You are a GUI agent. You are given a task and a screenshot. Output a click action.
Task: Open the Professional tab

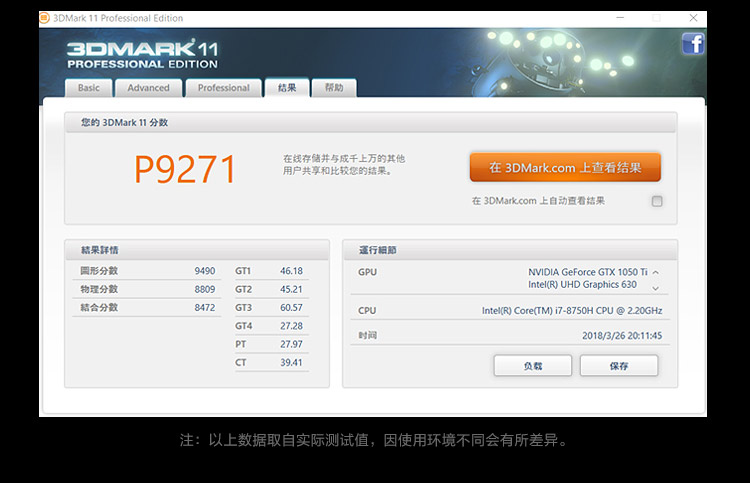(x=223, y=88)
